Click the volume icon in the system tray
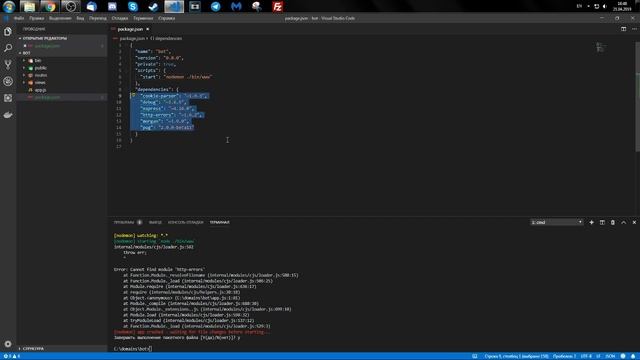 point(604,7)
